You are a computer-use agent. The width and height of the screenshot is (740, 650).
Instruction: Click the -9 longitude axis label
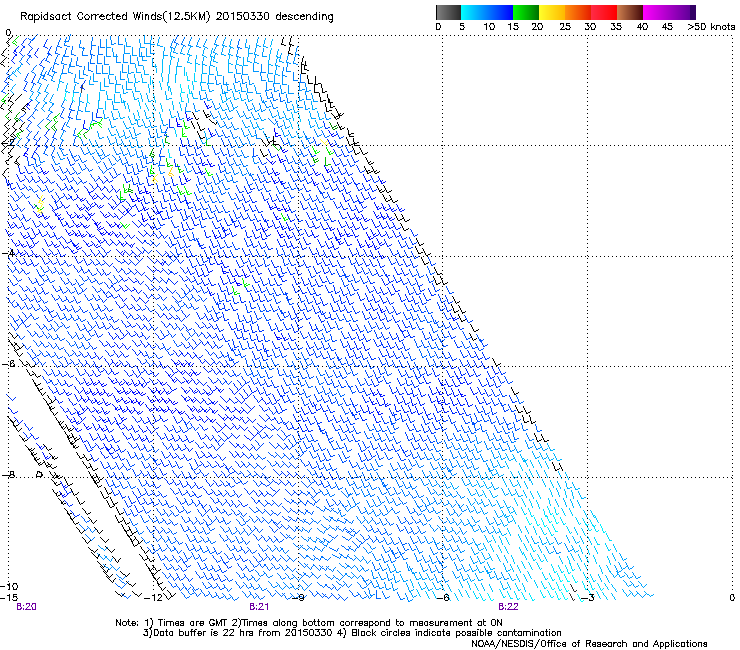[x=298, y=598]
